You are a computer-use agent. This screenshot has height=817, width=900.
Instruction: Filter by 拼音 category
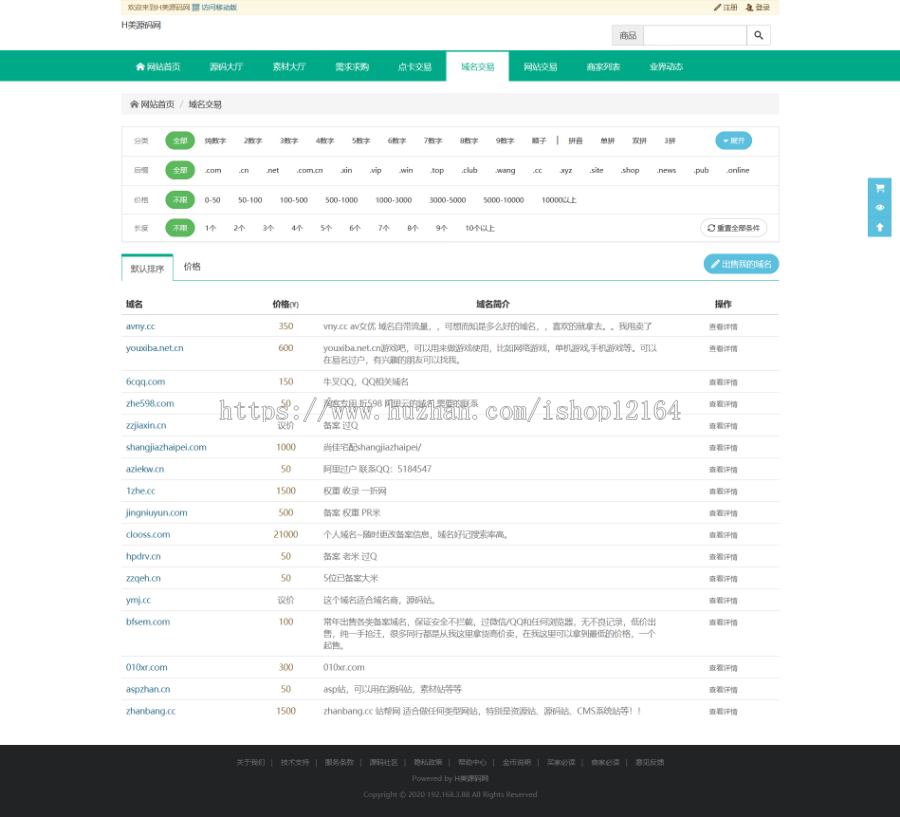coord(575,141)
